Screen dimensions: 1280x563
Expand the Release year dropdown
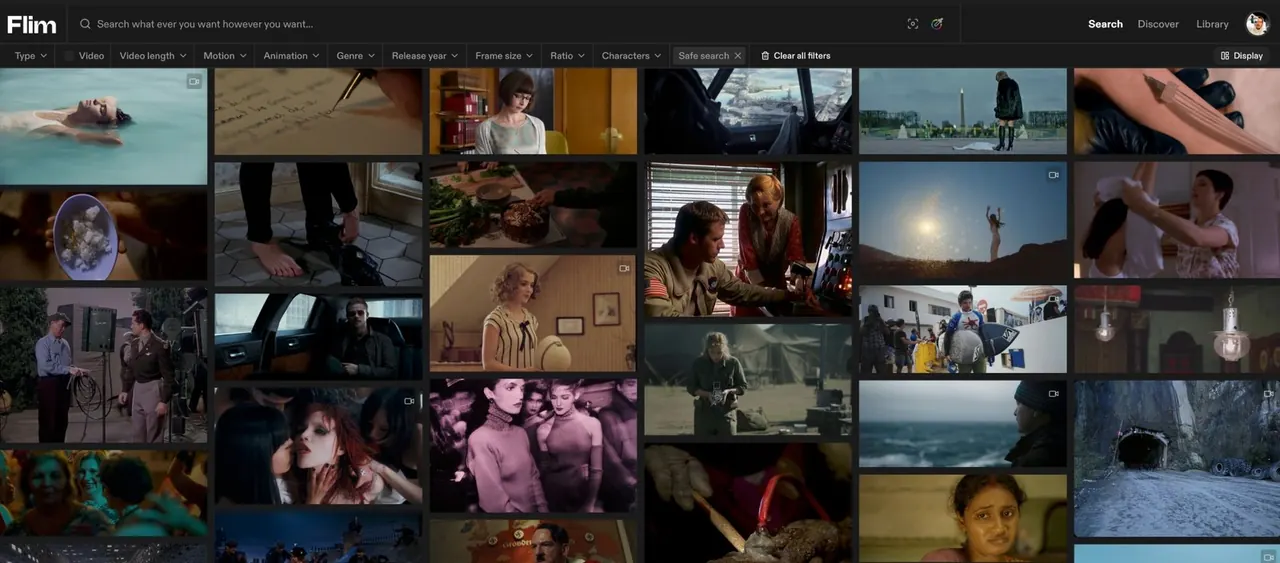click(x=425, y=56)
